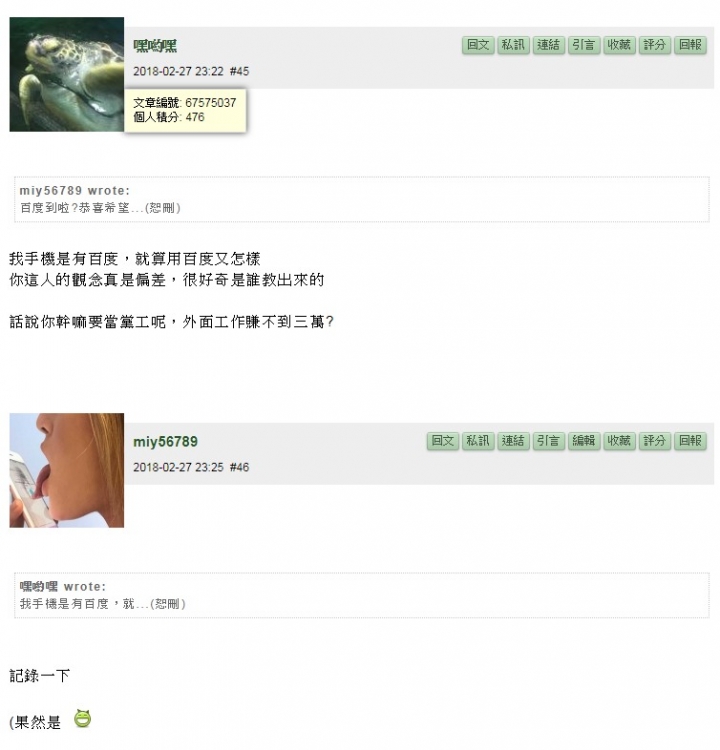720x750 pixels.
Task: Open miy56789 username link
Action: [x=166, y=441]
